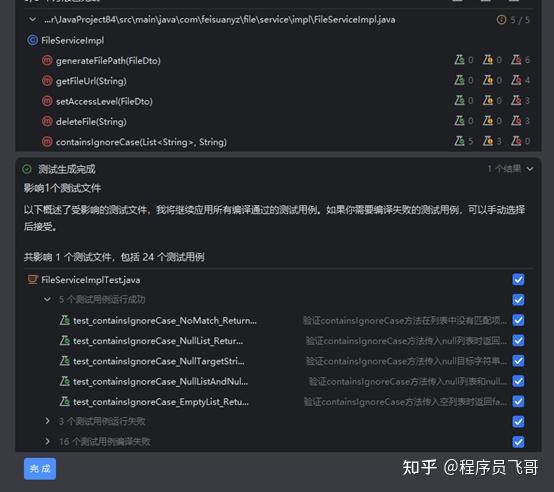Toggle checkbox for test_containsIgnoreCase_NullList test
The image size is (554, 492).
pos(518,340)
